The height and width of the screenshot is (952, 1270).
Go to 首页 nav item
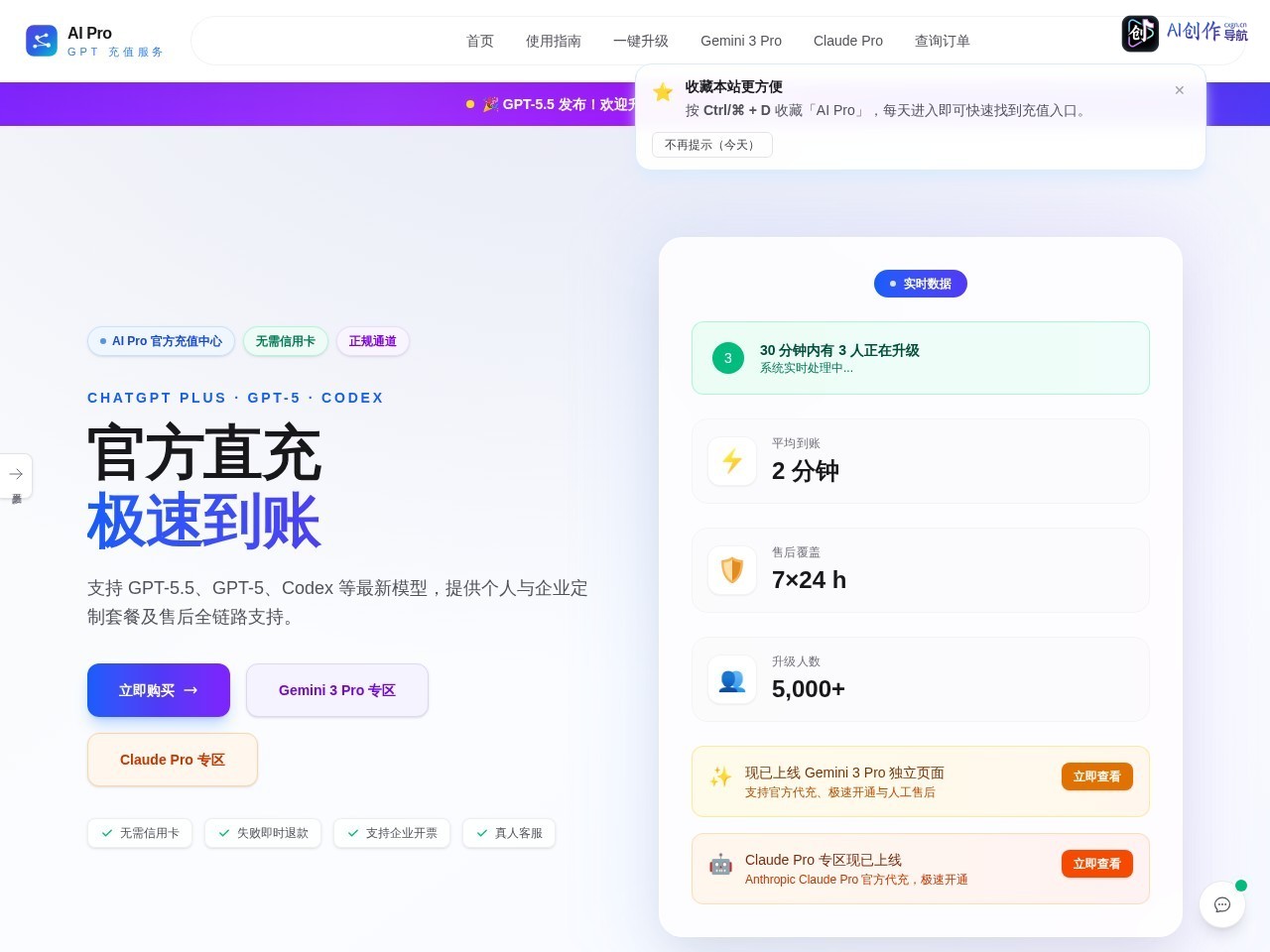[480, 41]
